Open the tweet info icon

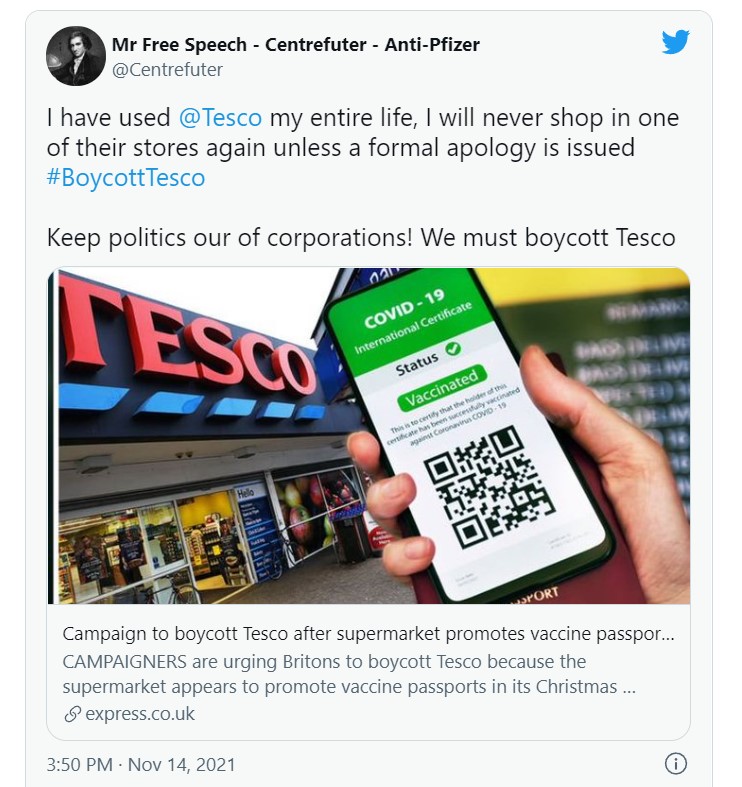676,763
